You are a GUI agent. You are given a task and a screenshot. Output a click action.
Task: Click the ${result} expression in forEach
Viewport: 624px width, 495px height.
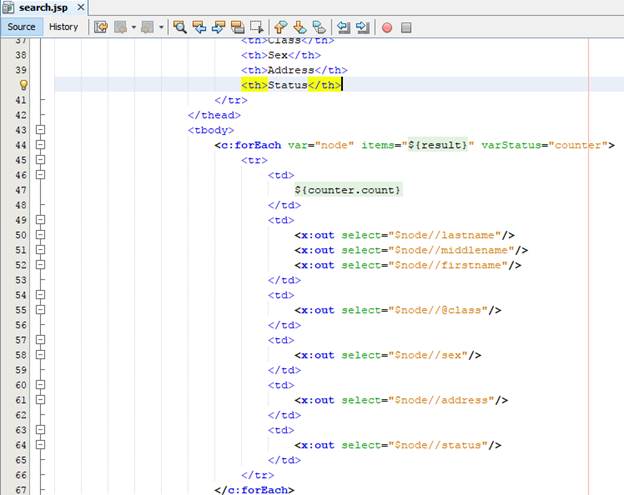438,145
